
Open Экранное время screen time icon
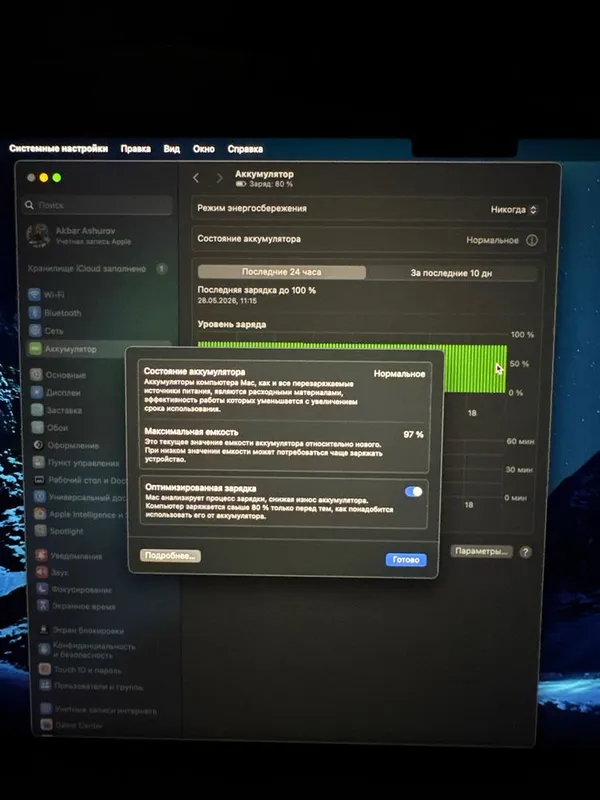click(x=43, y=606)
